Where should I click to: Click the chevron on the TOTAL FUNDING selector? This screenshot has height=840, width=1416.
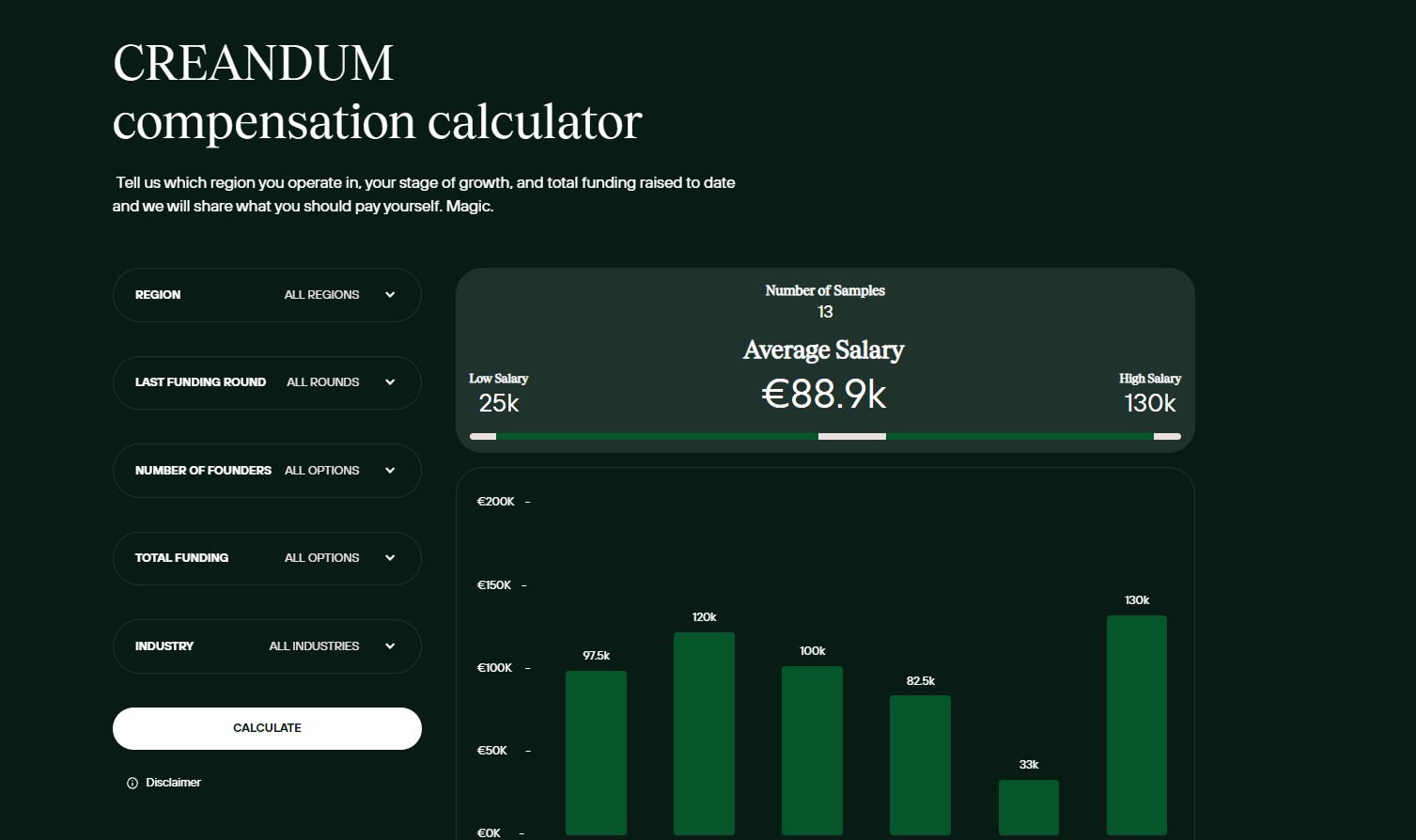[389, 557]
